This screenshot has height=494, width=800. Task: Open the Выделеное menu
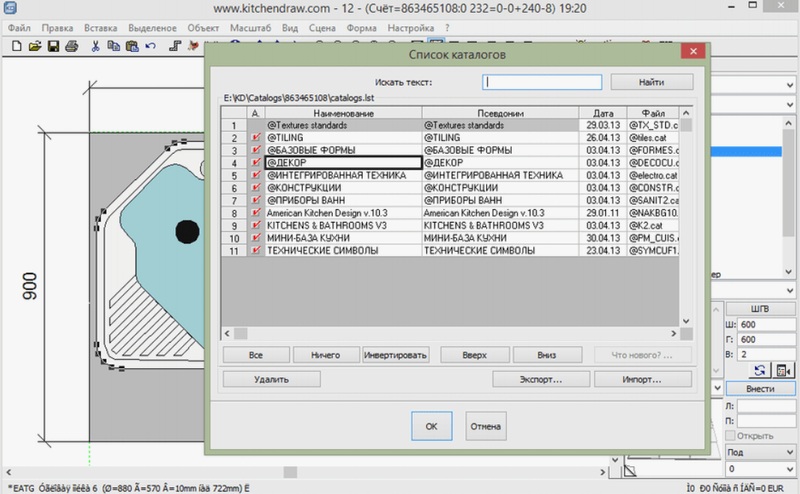(x=152, y=28)
